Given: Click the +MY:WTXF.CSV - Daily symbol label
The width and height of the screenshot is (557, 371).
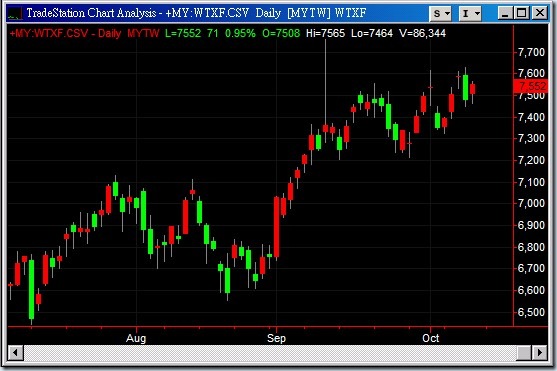Looking at the screenshot, I should 66,33.
